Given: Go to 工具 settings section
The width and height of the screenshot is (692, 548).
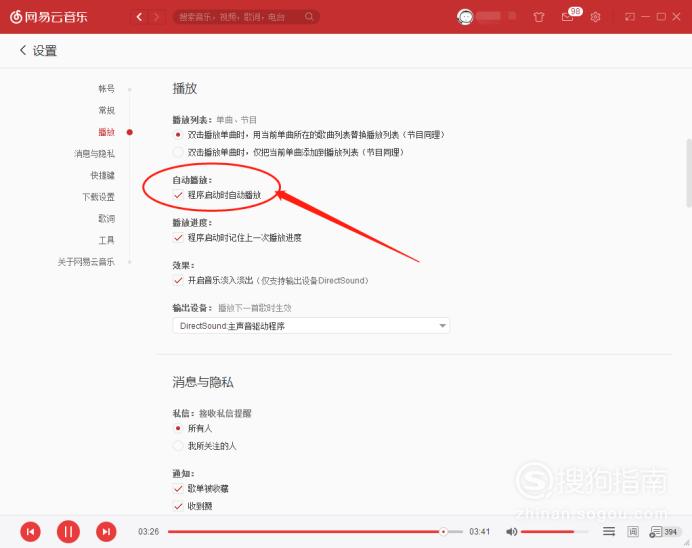Looking at the screenshot, I should point(106,240).
